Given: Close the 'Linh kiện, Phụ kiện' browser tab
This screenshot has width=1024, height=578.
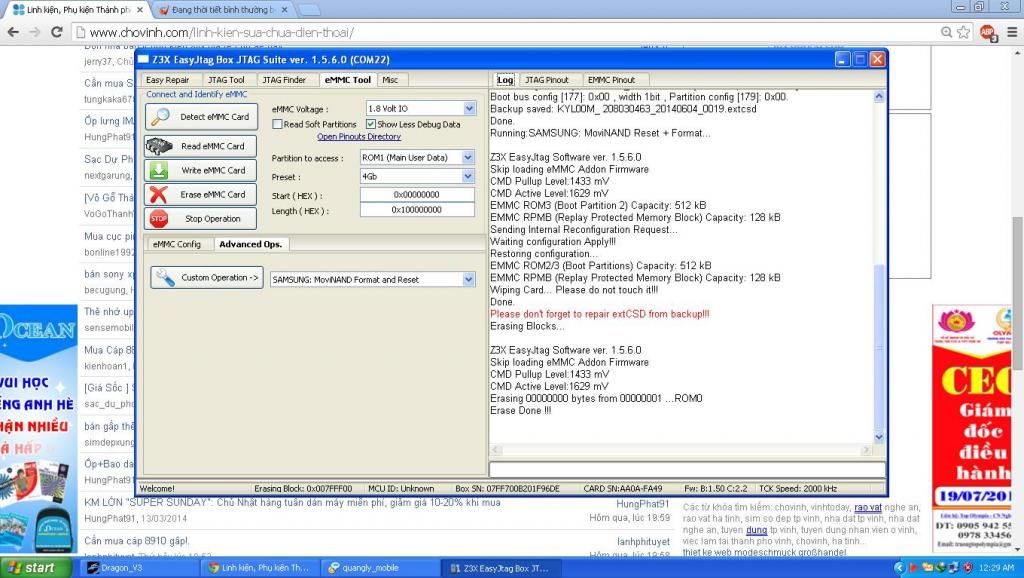Looking at the screenshot, I should [140, 10].
